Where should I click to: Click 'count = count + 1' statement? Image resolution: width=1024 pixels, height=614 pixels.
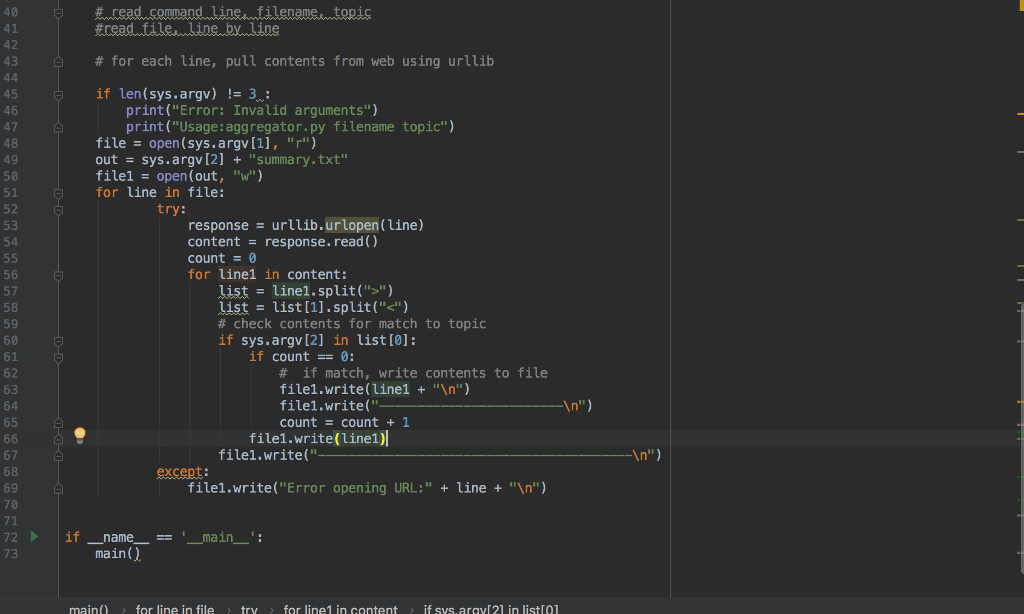[x=344, y=423]
